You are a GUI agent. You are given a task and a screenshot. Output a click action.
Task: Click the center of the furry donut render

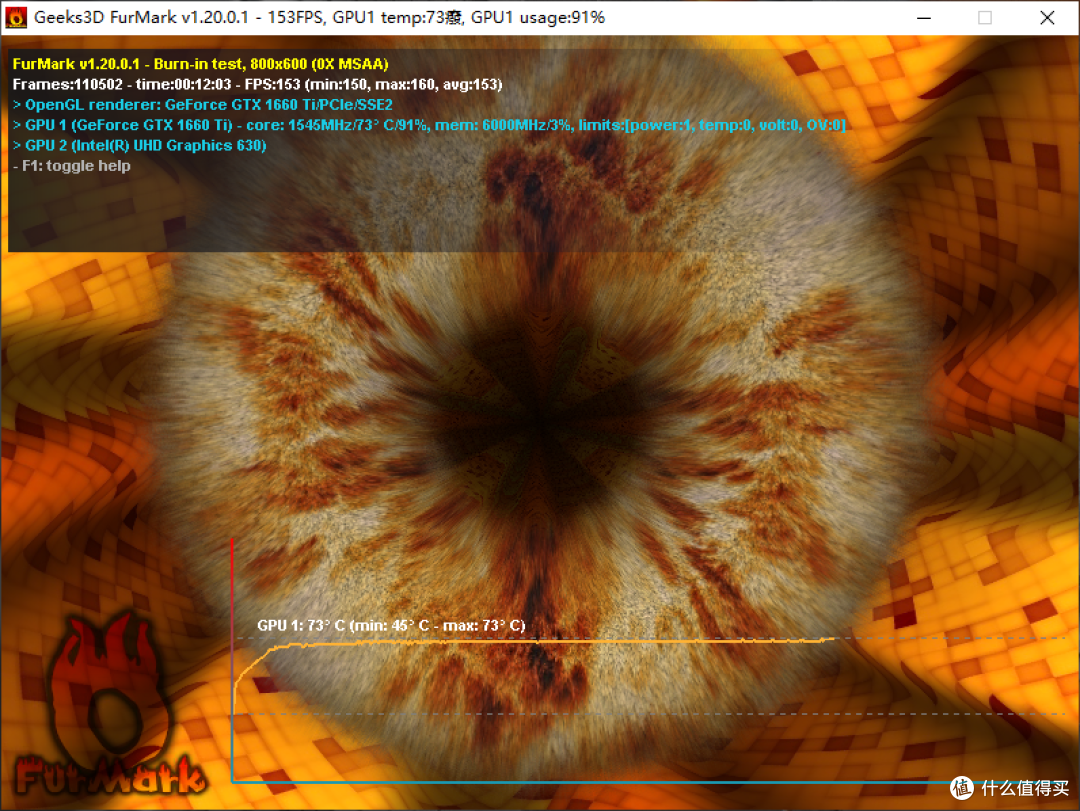point(540,418)
